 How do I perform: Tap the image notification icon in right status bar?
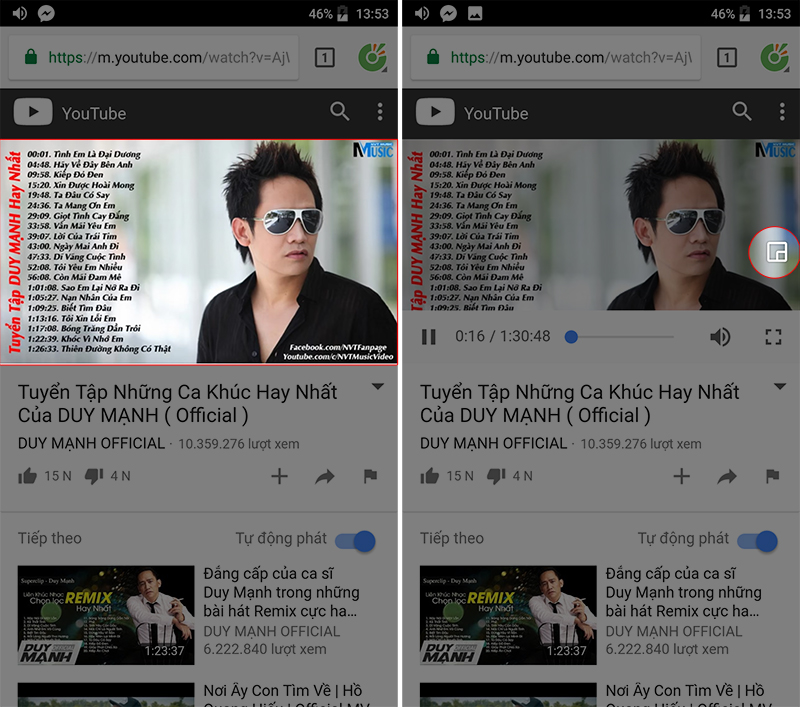[x=475, y=13]
